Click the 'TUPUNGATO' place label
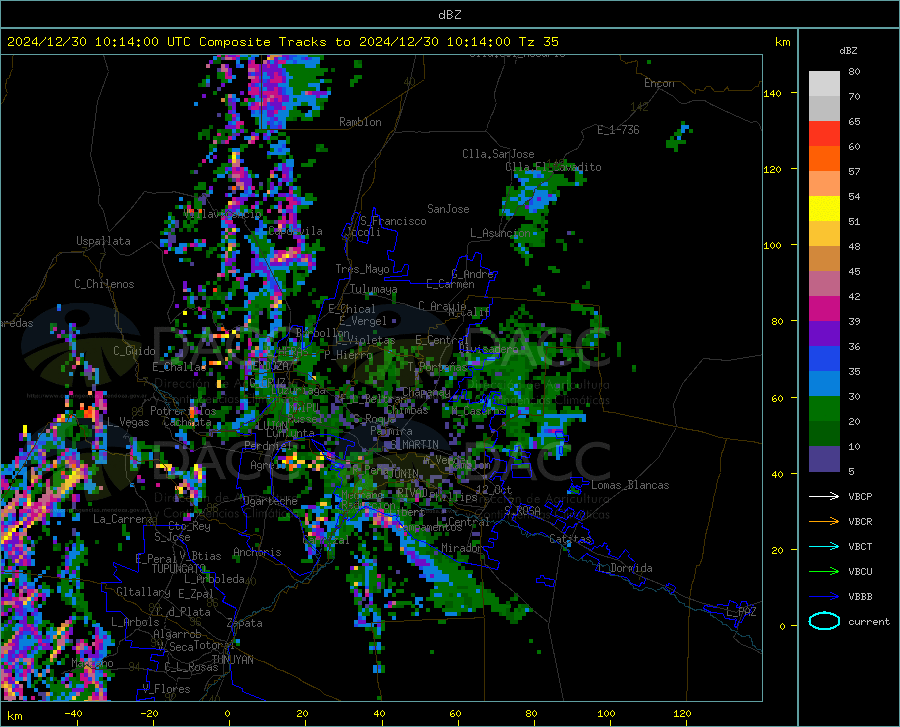Image resolution: width=900 pixels, height=727 pixels. [x=179, y=569]
